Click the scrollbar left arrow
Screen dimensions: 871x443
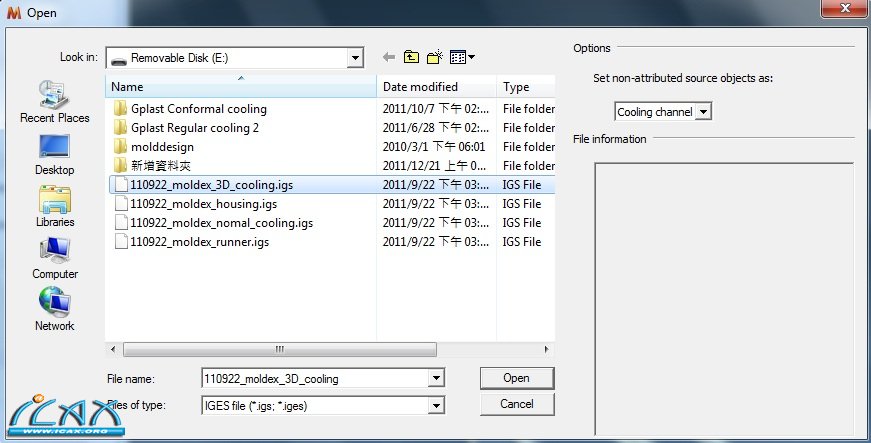coord(113,349)
